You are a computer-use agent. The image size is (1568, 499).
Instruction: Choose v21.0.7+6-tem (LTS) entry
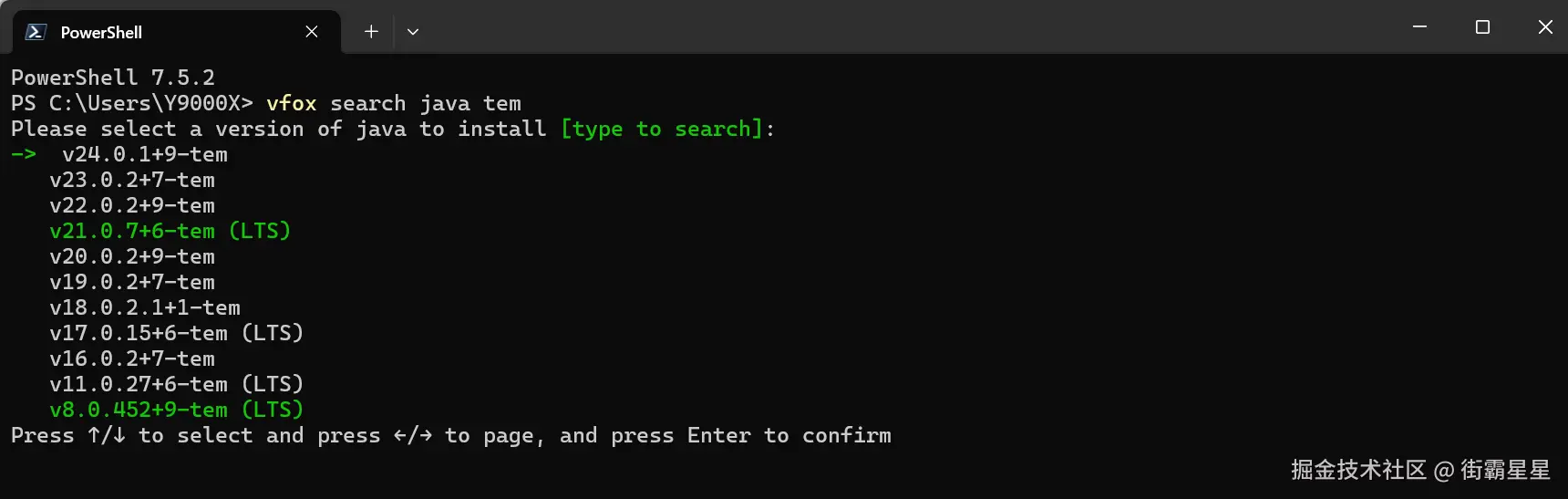click(170, 231)
